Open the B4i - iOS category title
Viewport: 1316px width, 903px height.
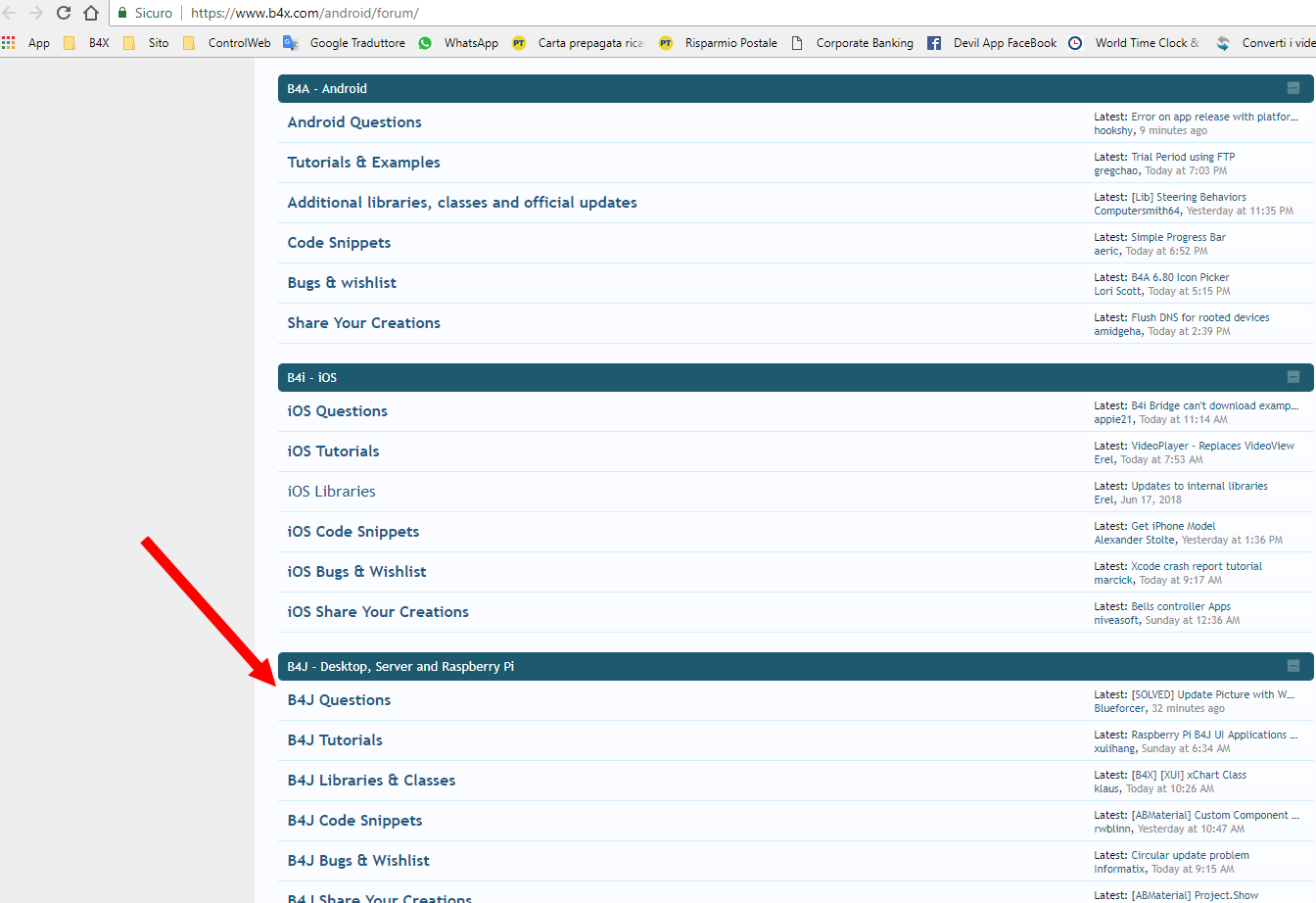[311, 377]
